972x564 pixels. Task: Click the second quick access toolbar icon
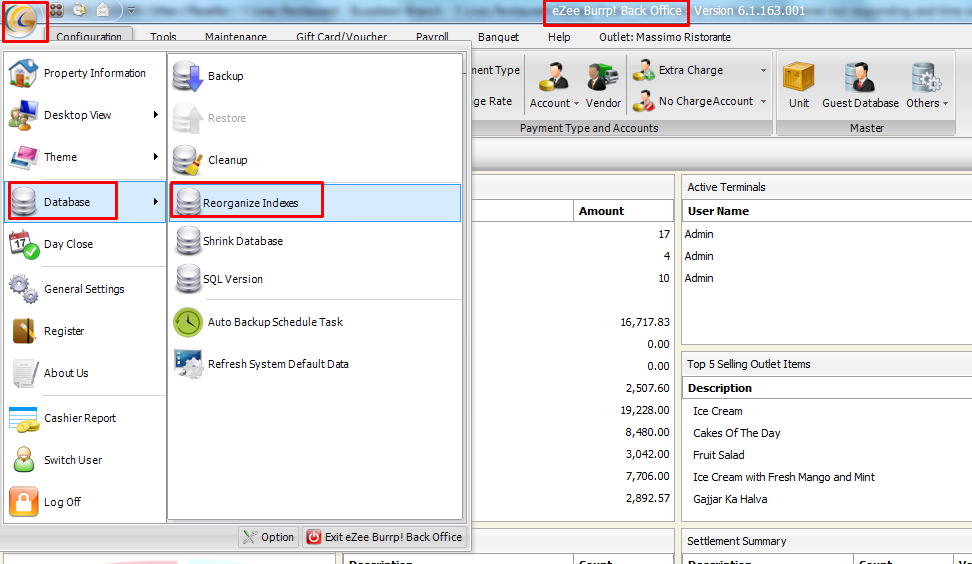tap(79, 10)
